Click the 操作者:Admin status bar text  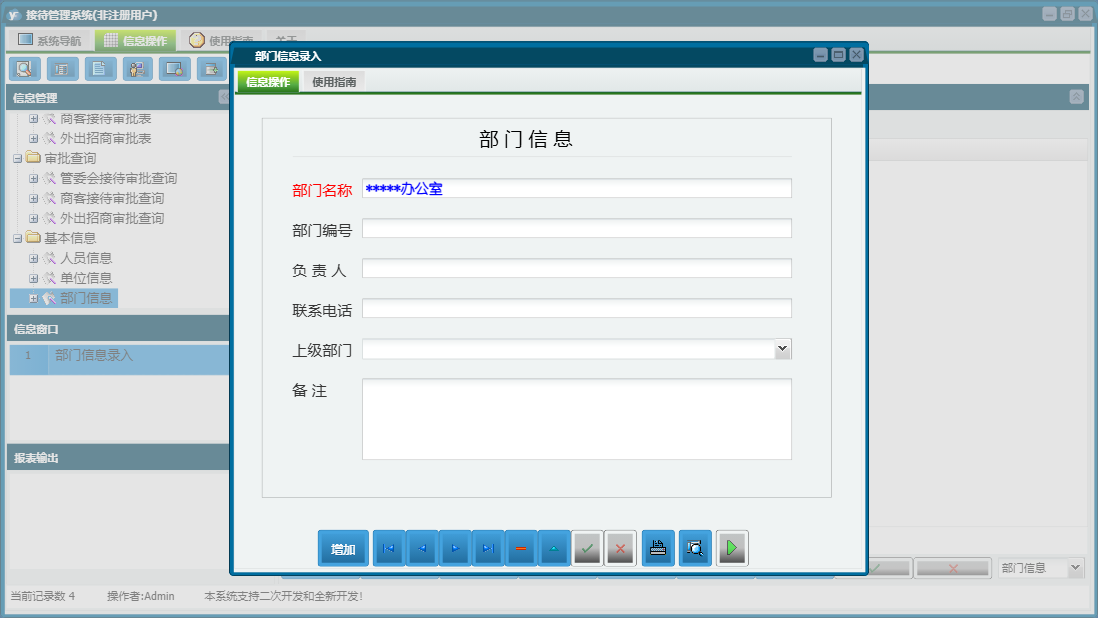[141, 596]
